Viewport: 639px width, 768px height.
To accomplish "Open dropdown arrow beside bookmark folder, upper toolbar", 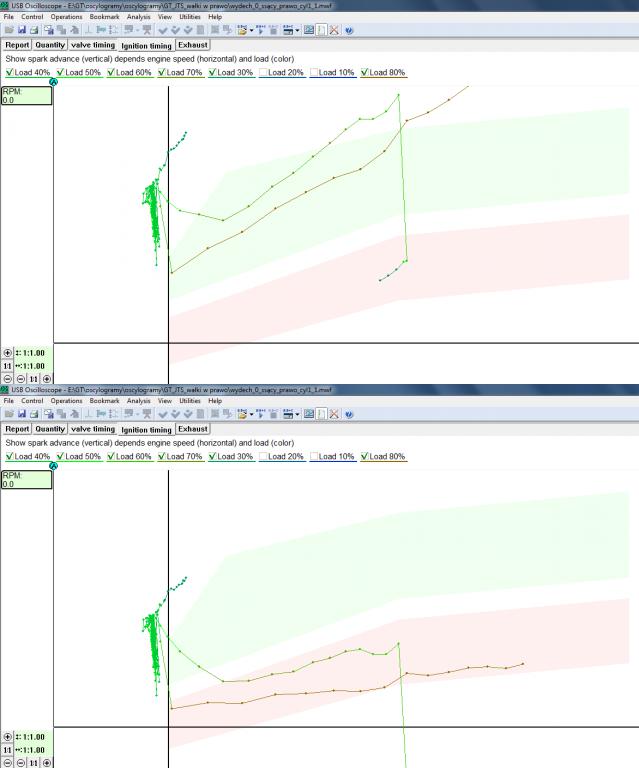I will click(251, 30).
